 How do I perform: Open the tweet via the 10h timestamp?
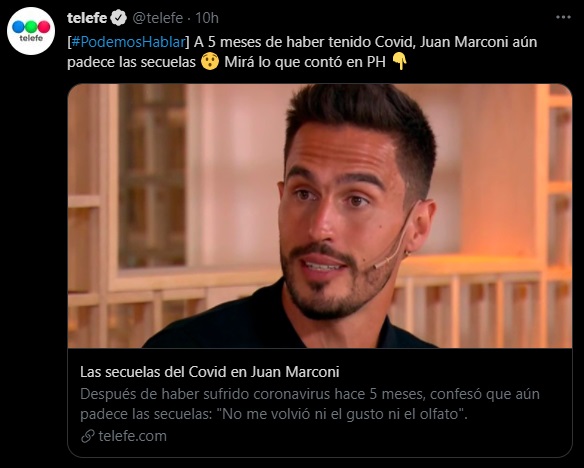coord(207,18)
